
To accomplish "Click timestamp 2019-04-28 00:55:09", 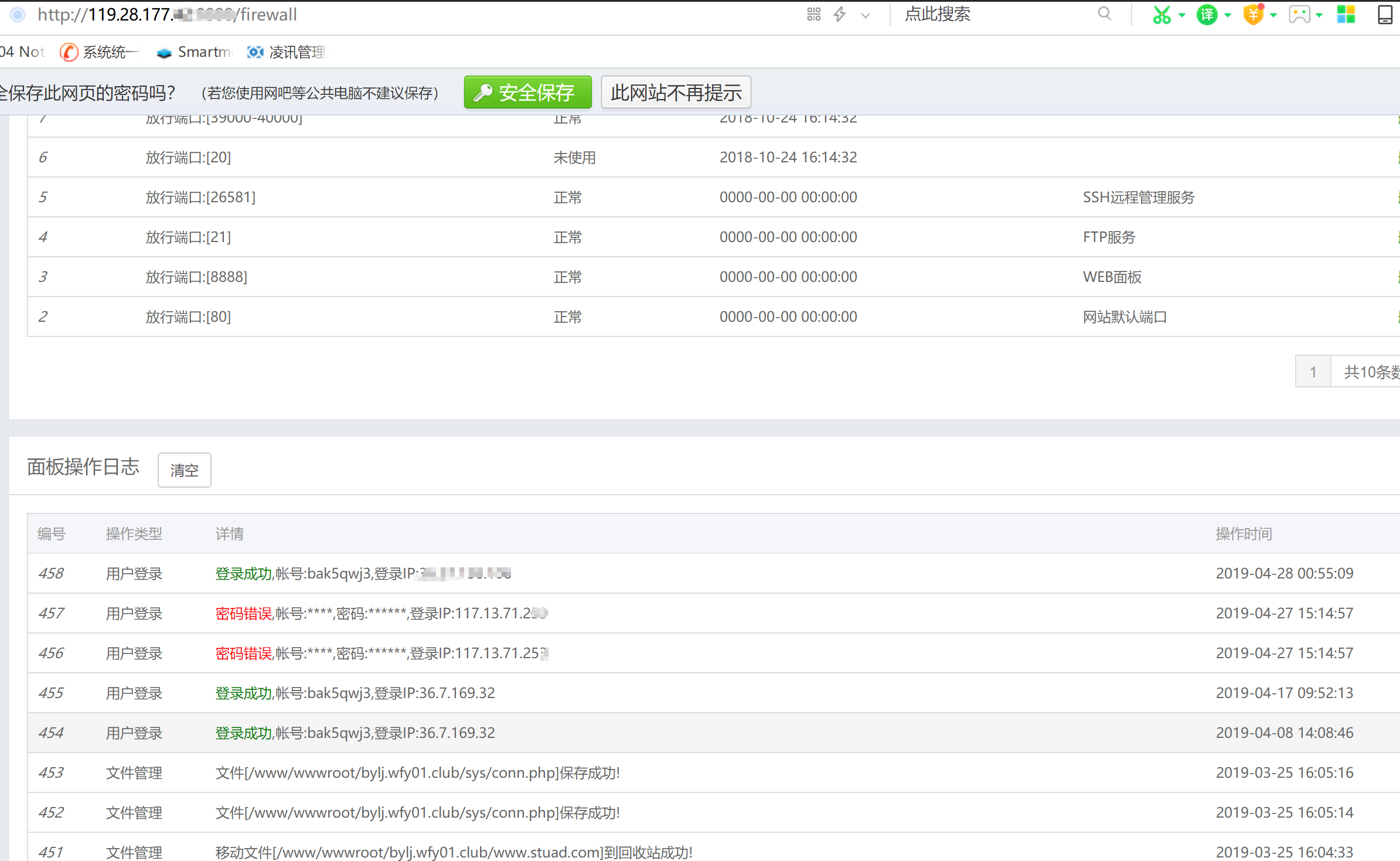I will click(1285, 574).
